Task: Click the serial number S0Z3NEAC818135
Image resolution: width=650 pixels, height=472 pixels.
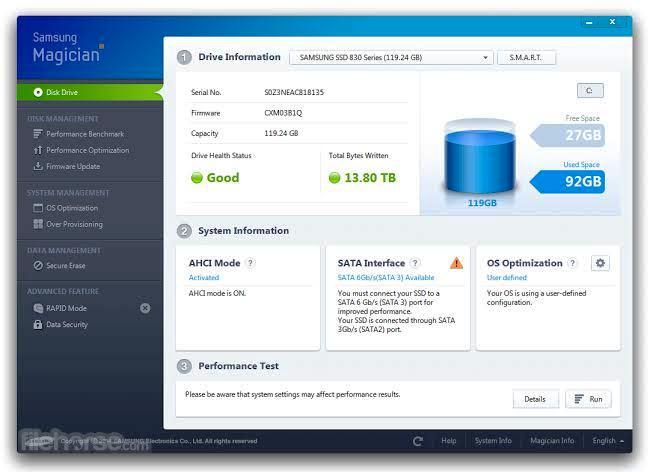Action: tap(294, 92)
